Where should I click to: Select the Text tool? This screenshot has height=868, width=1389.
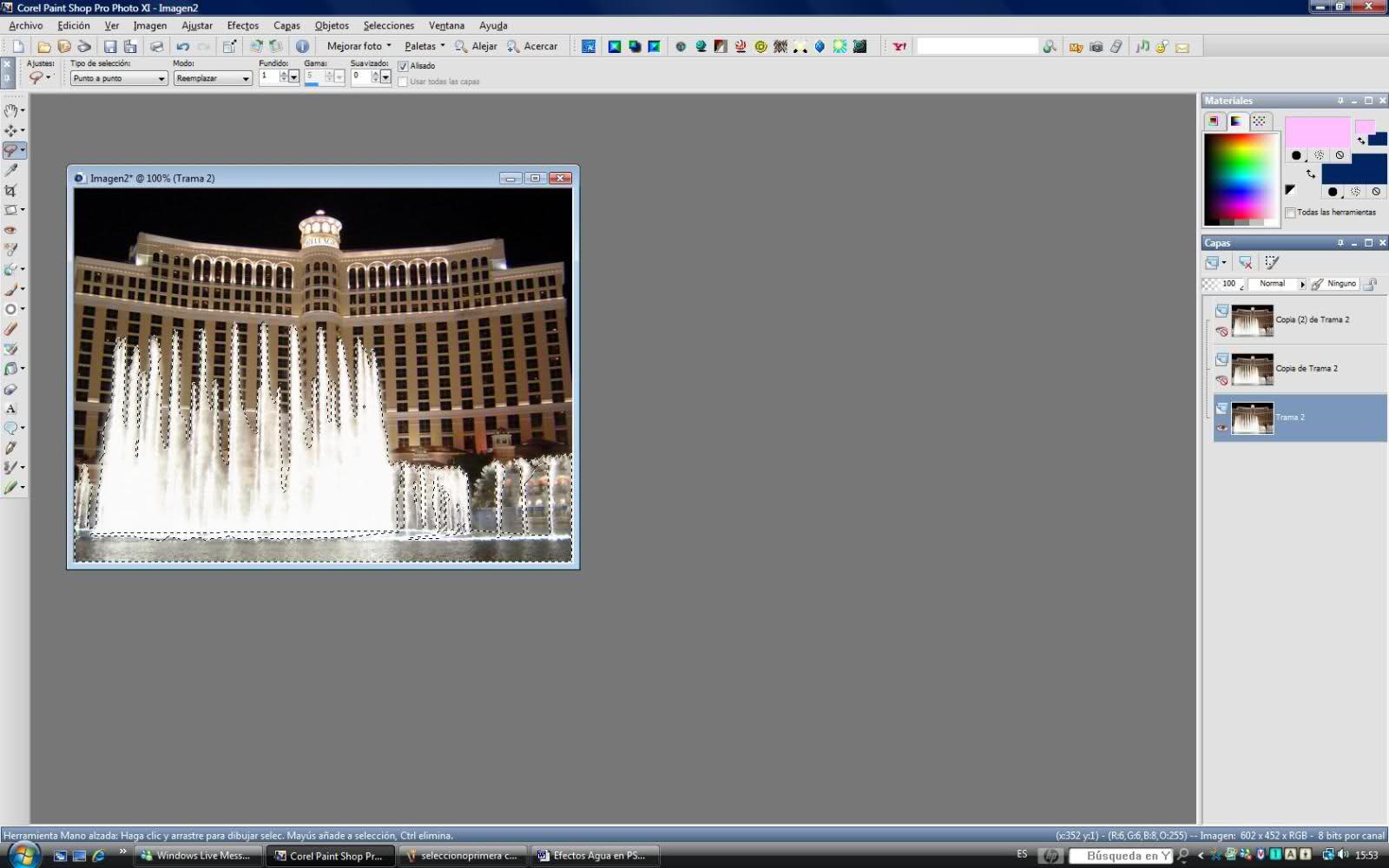(x=11, y=409)
